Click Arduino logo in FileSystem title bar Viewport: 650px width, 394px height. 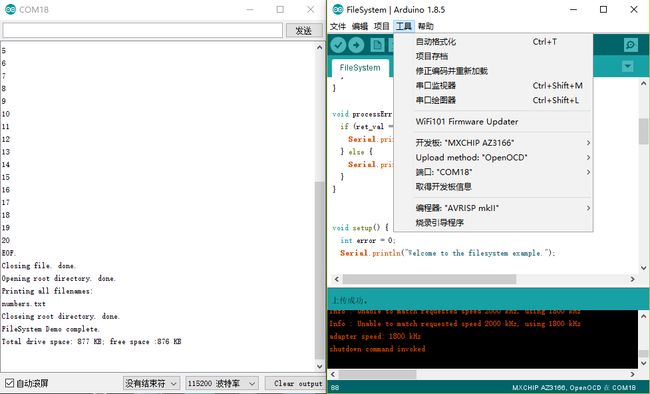point(338,9)
